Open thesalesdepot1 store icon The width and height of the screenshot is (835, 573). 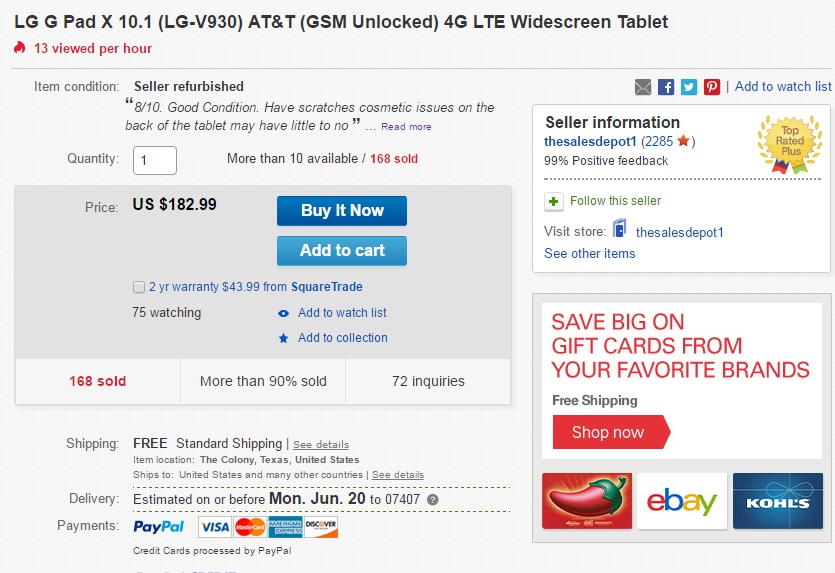[x=620, y=229]
